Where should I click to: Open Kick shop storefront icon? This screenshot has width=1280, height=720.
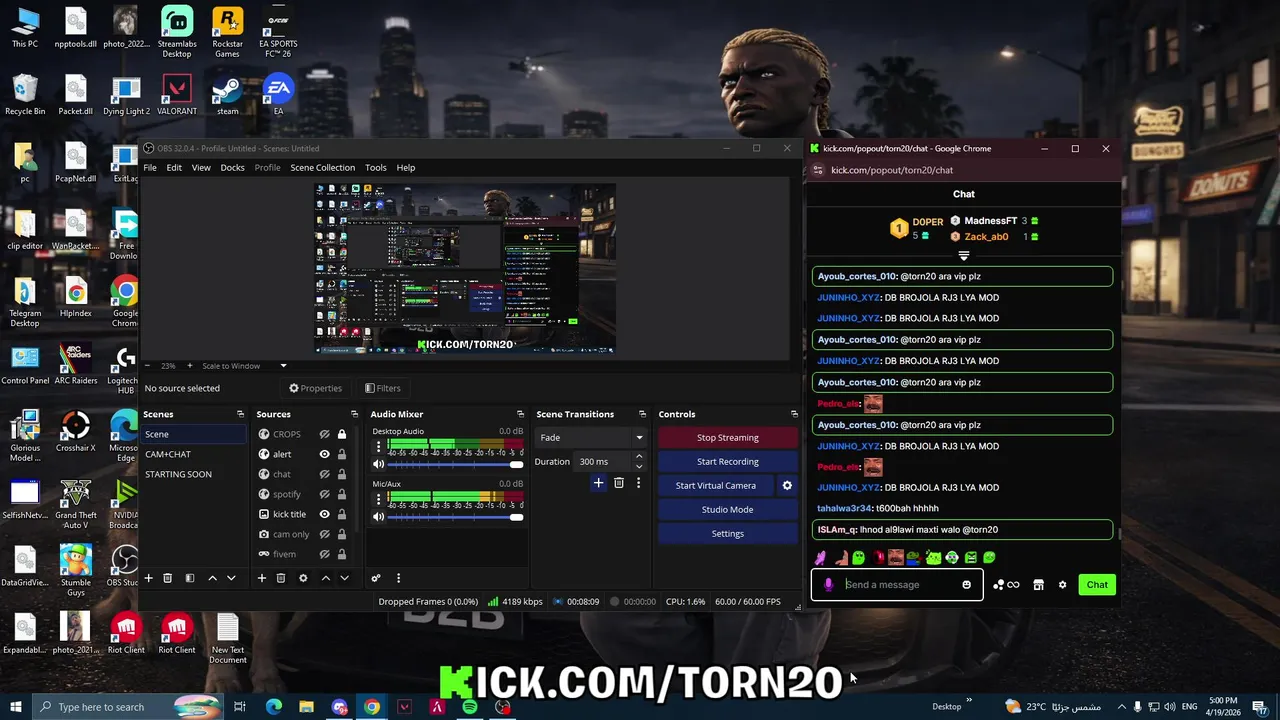(1038, 585)
